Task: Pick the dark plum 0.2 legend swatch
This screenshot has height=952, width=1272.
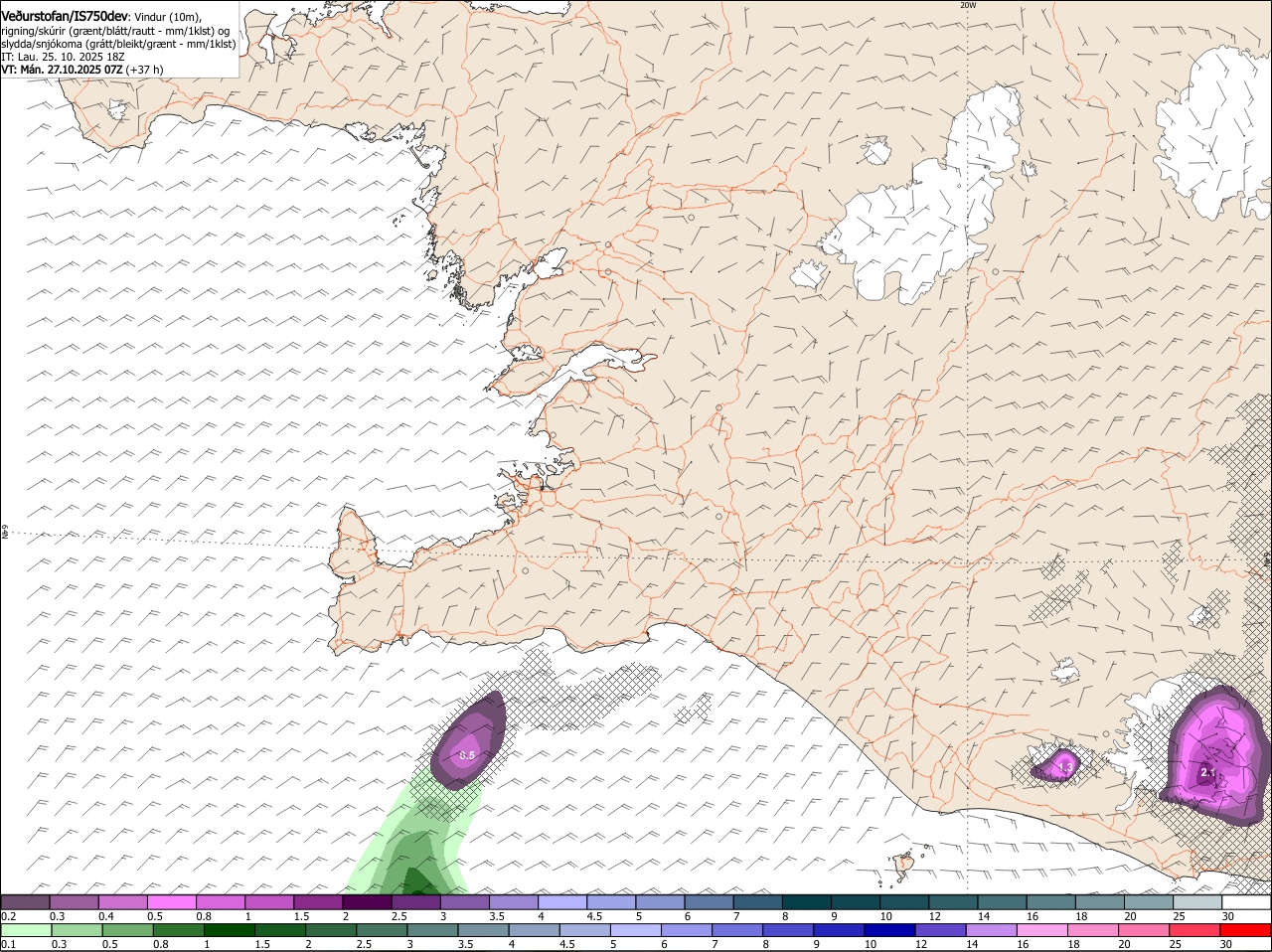Action: 25,902
